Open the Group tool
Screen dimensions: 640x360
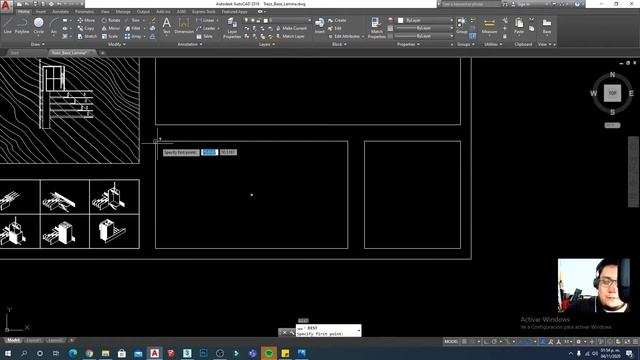pyautogui.click(x=462, y=25)
